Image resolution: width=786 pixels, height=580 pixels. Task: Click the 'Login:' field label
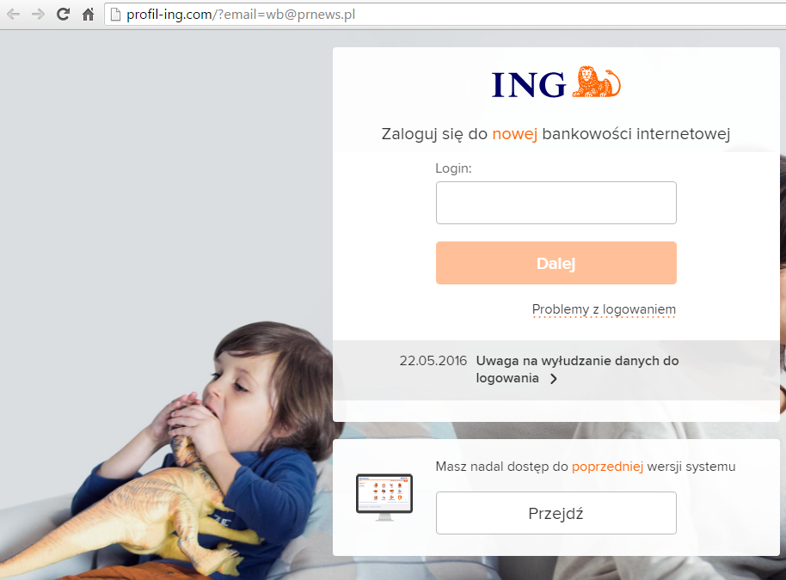pyautogui.click(x=454, y=168)
